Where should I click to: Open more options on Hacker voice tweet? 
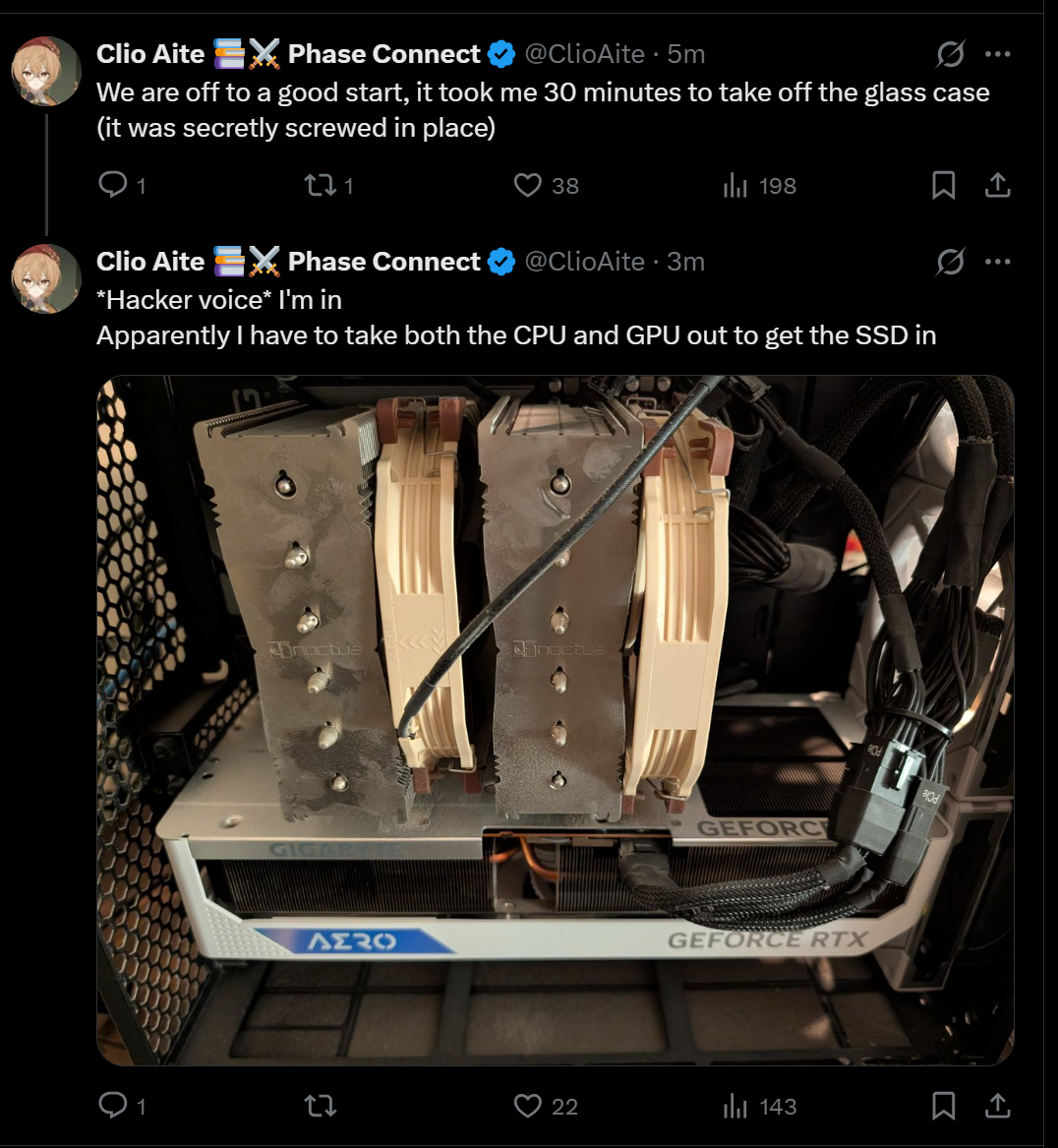[x=998, y=262]
